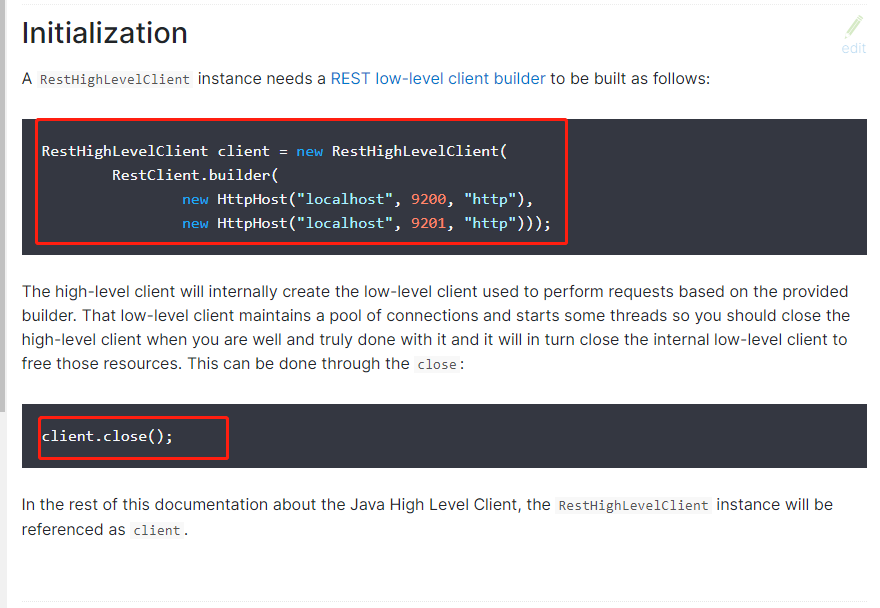880x608 pixels.
Task: Click inline RestHighLevelClient code in first sentence
Action: click(x=114, y=79)
